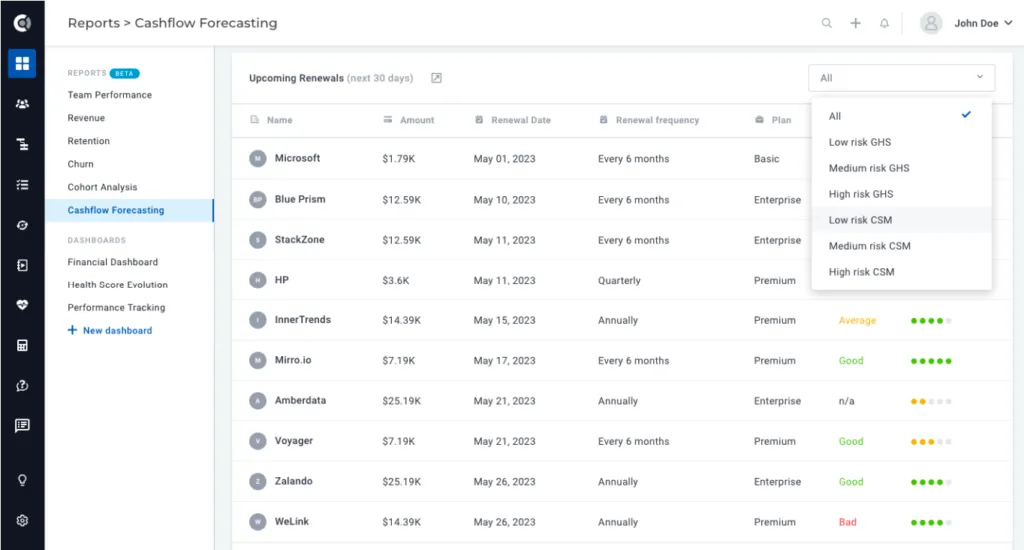
Task: Choose Medium risk CSM option
Action: [901, 246]
